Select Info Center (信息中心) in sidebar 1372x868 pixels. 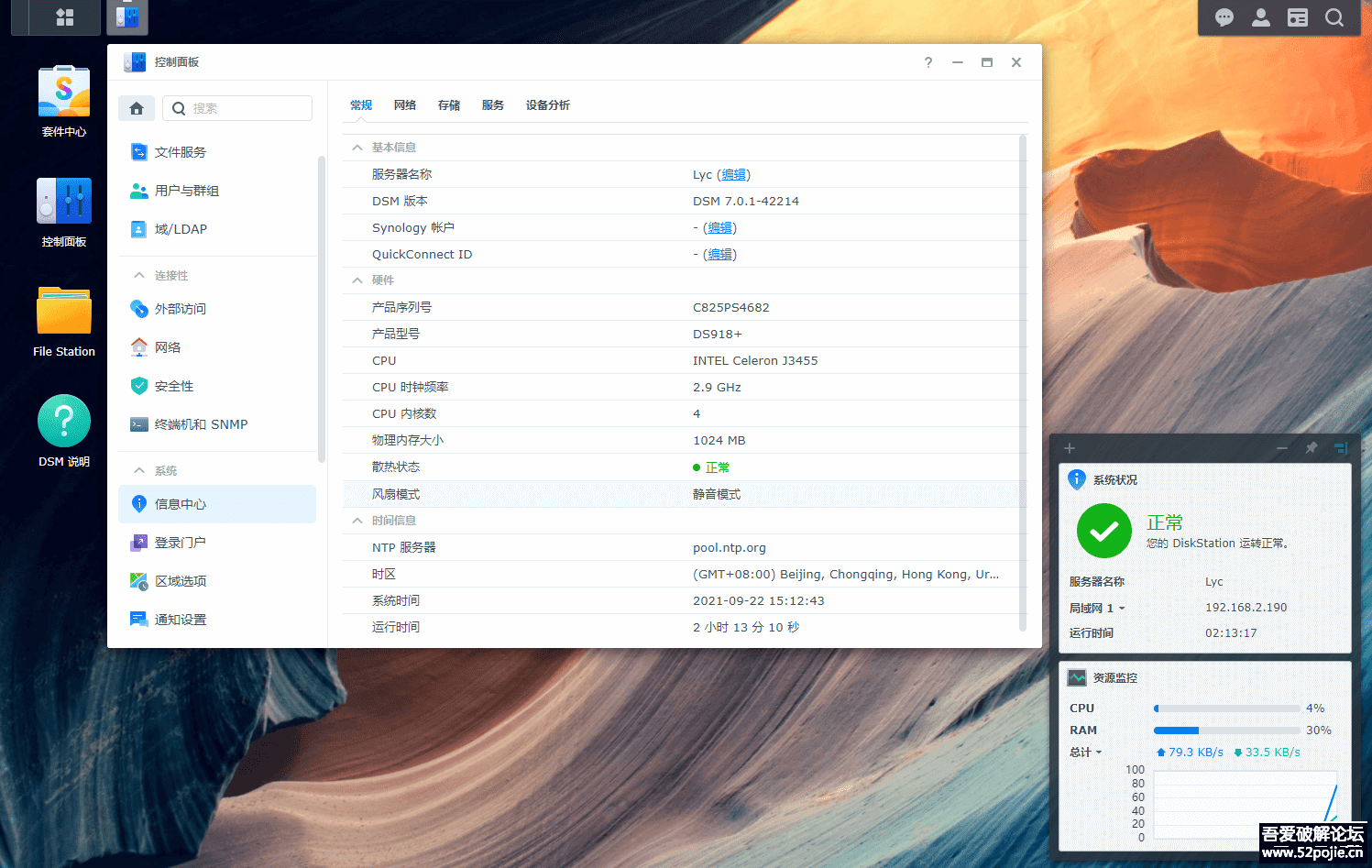click(217, 504)
